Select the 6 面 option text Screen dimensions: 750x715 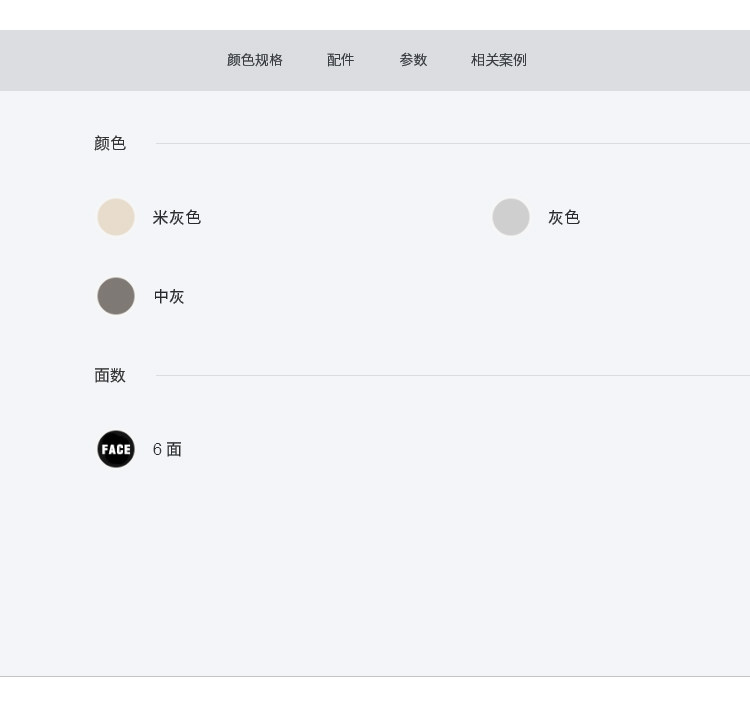point(167,449)
